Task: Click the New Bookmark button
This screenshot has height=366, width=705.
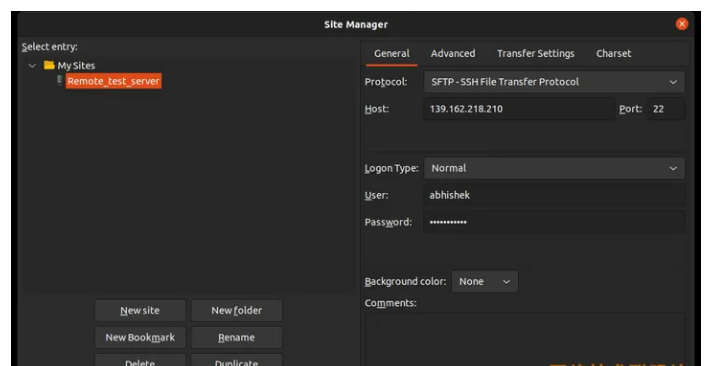Action: (140, 337)
